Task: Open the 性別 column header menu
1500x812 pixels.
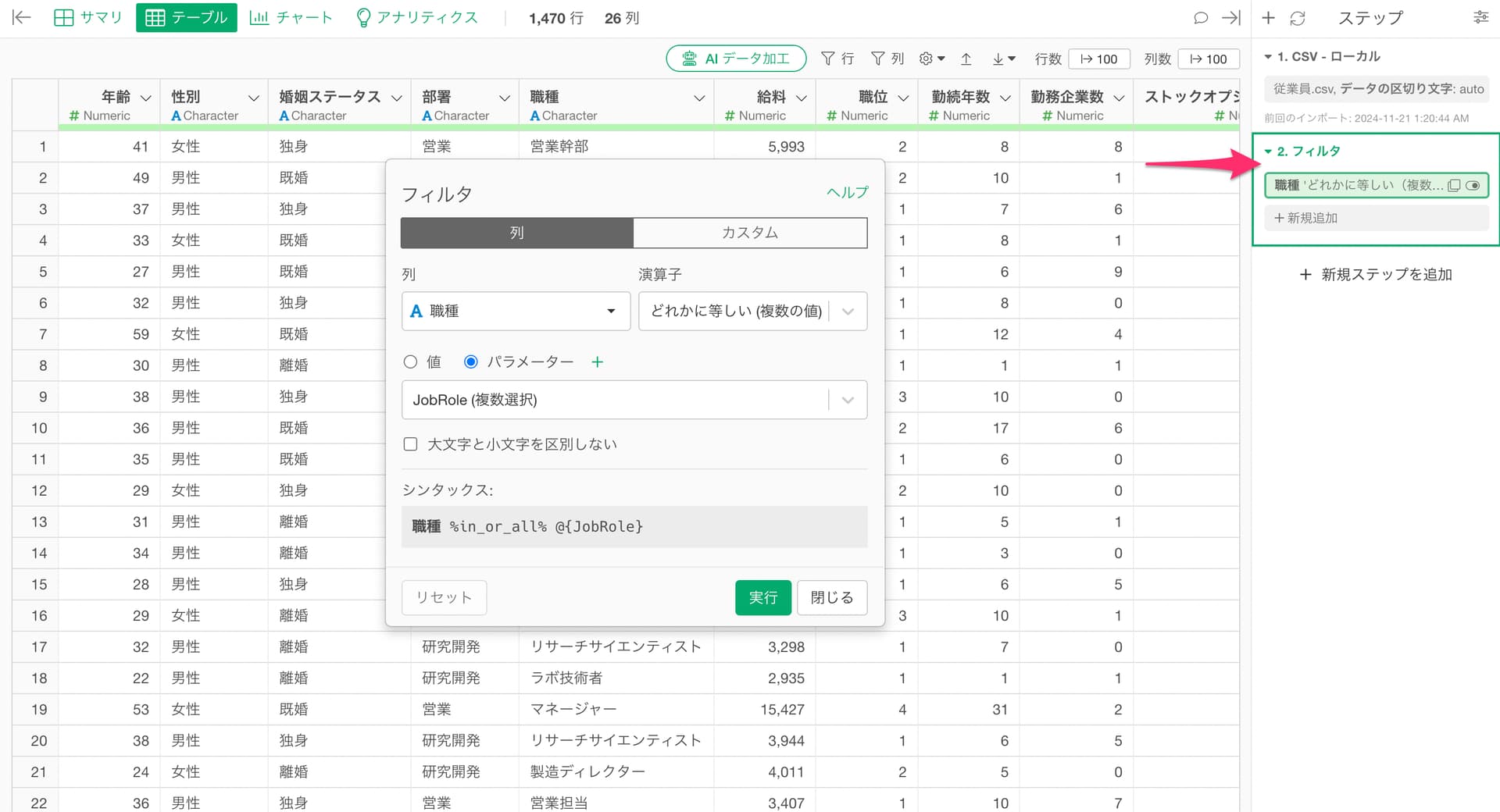Action: coord(253,98)
